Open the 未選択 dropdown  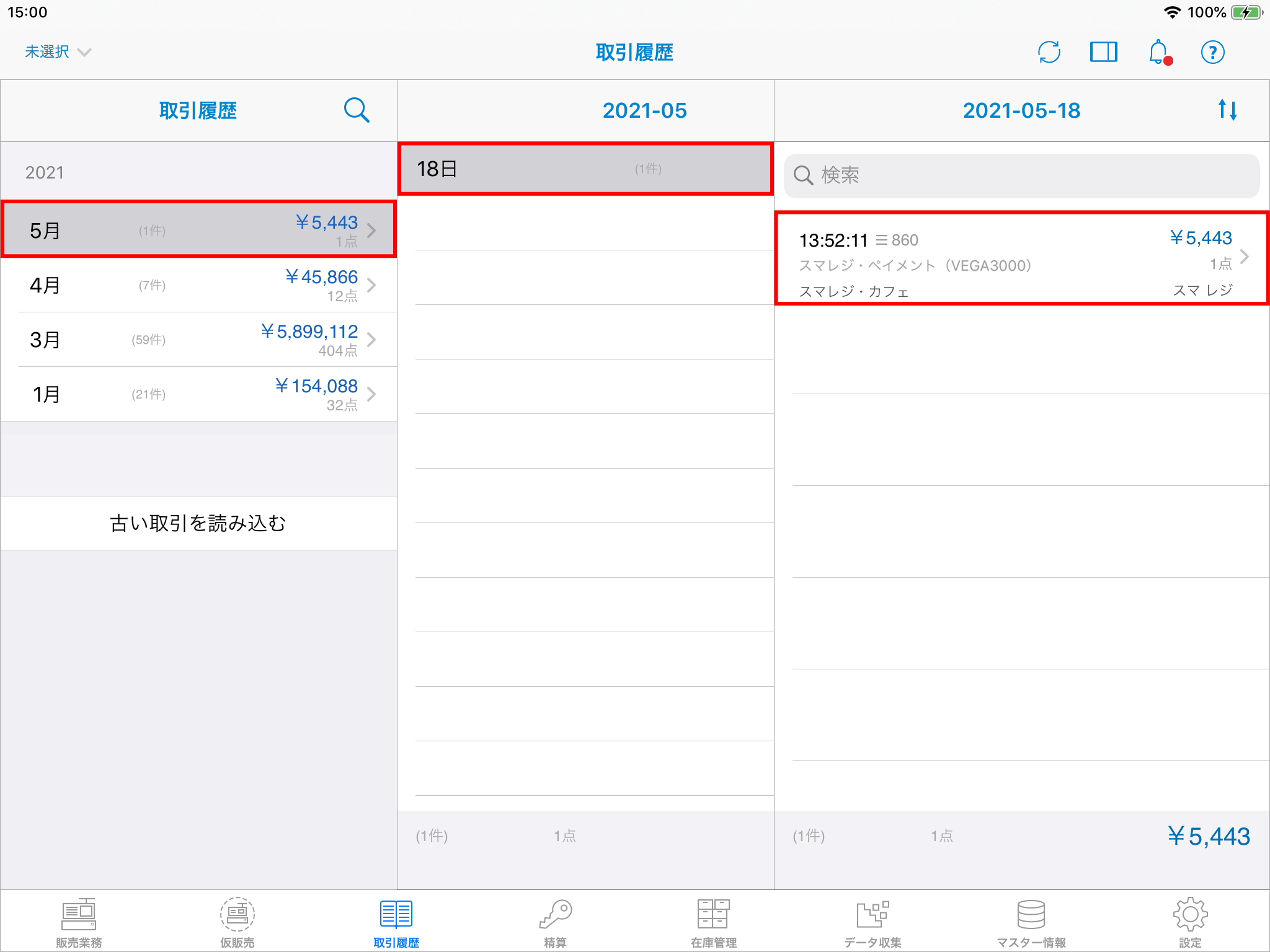click(x=58, y=52)
